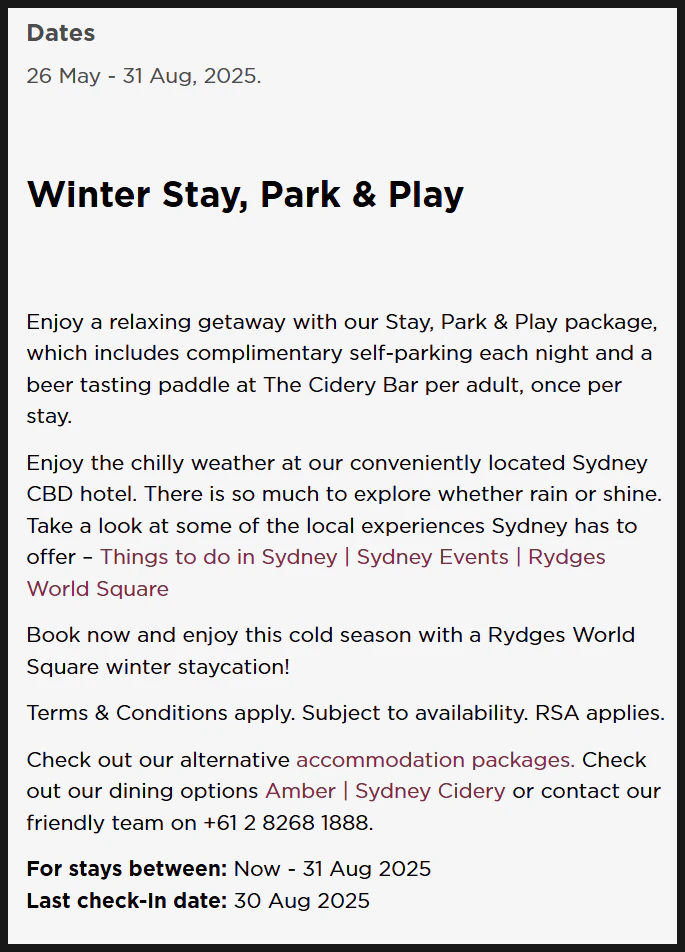The image size is (685, 952).
Task: Open the Sydney Cidery dining link
Action: 430,791
